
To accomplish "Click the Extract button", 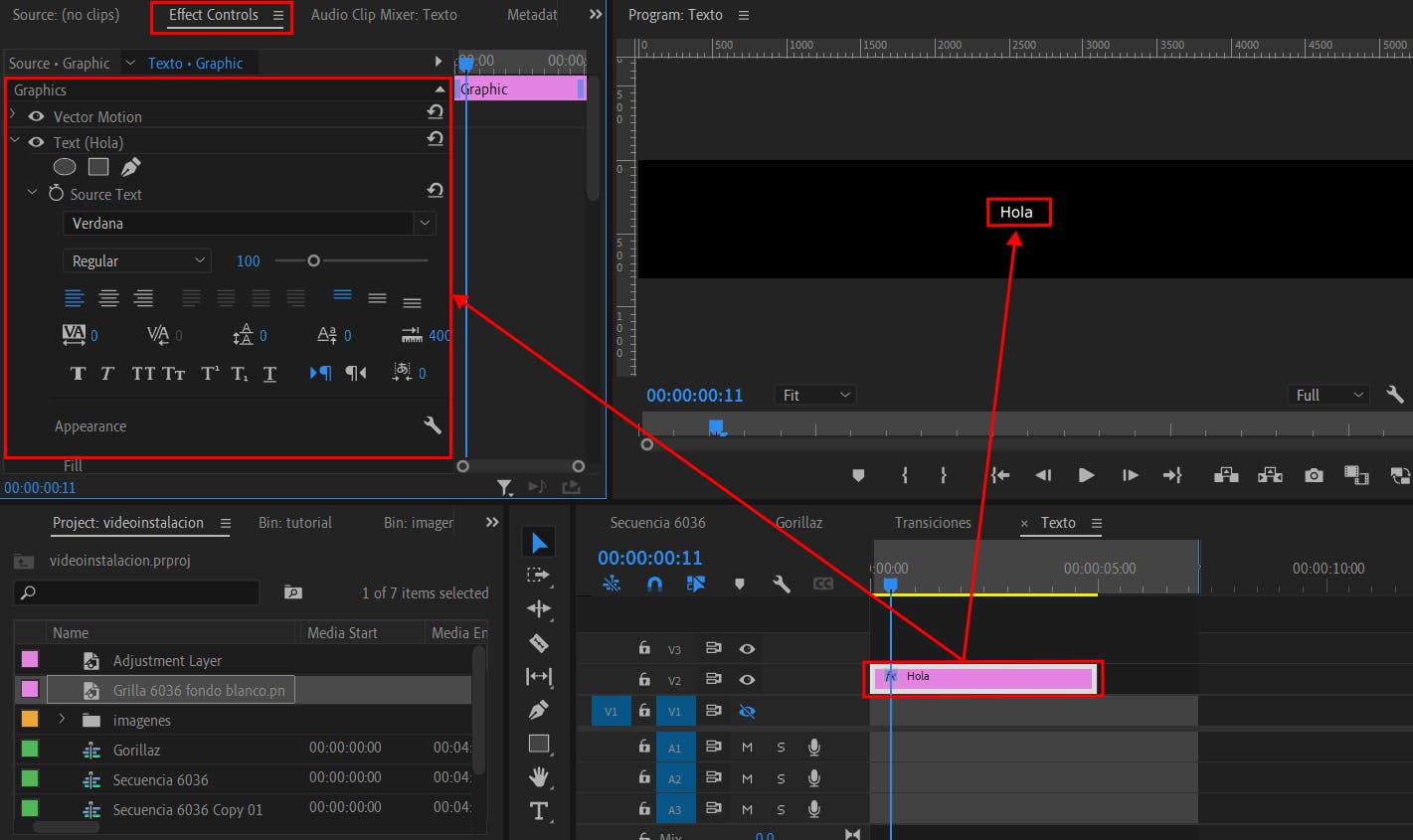I will coord(1270,475).
